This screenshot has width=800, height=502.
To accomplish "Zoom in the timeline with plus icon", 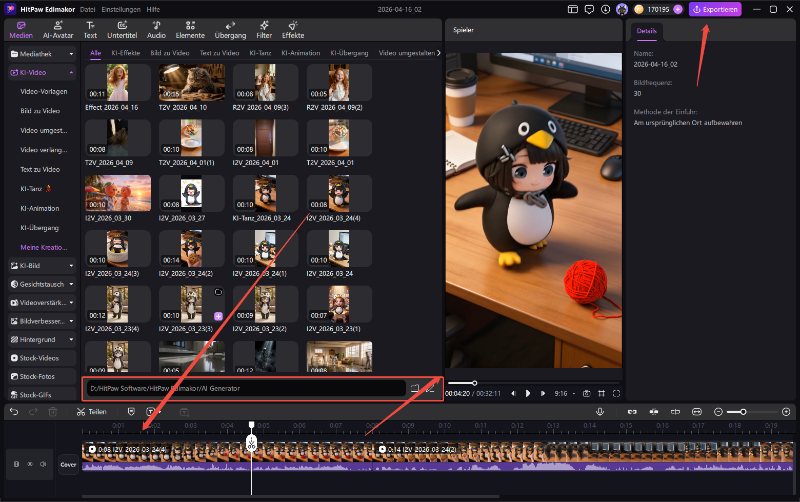I will tap(786, 412).
